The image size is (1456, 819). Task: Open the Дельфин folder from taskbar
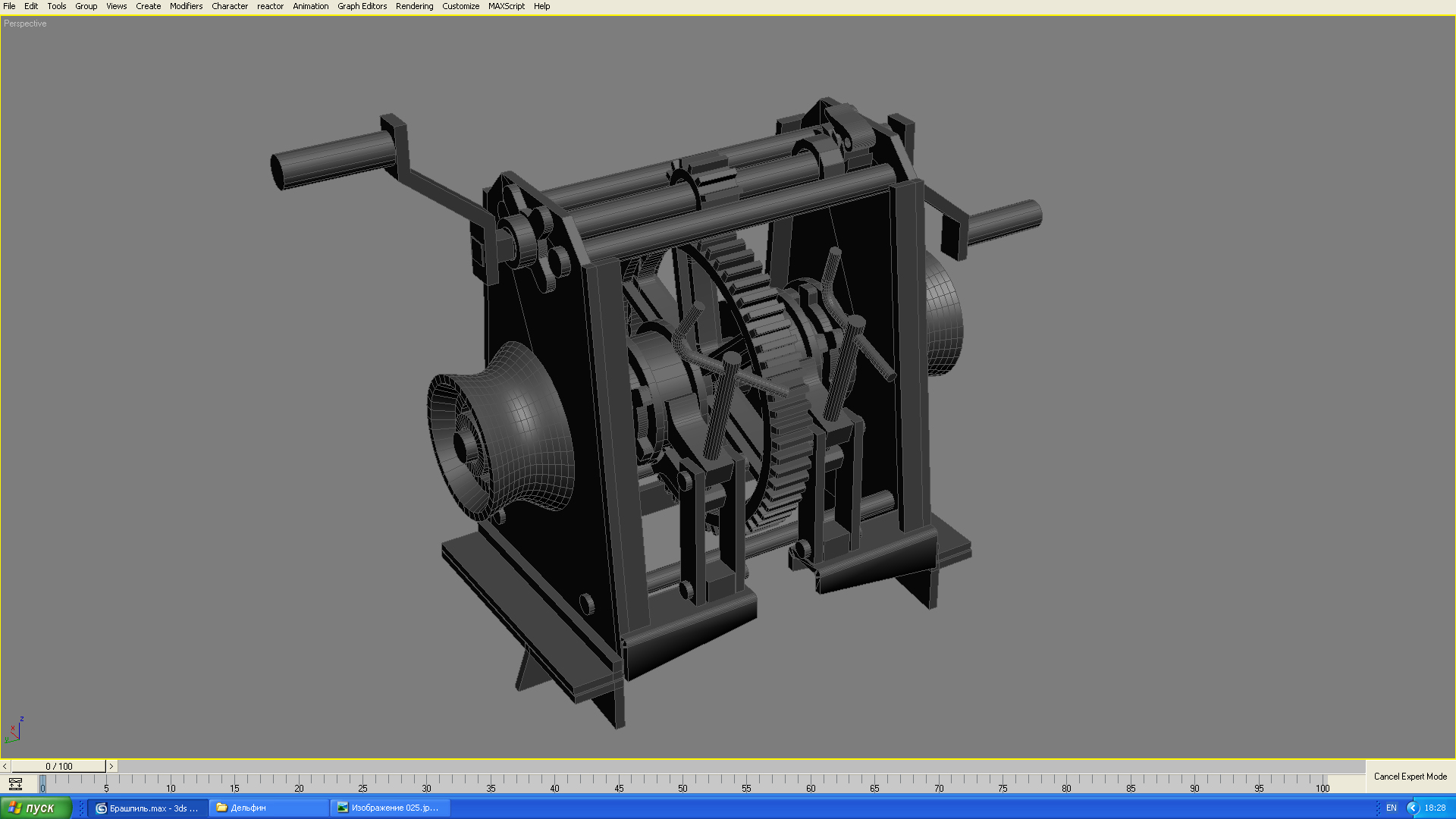coord(268,808)
